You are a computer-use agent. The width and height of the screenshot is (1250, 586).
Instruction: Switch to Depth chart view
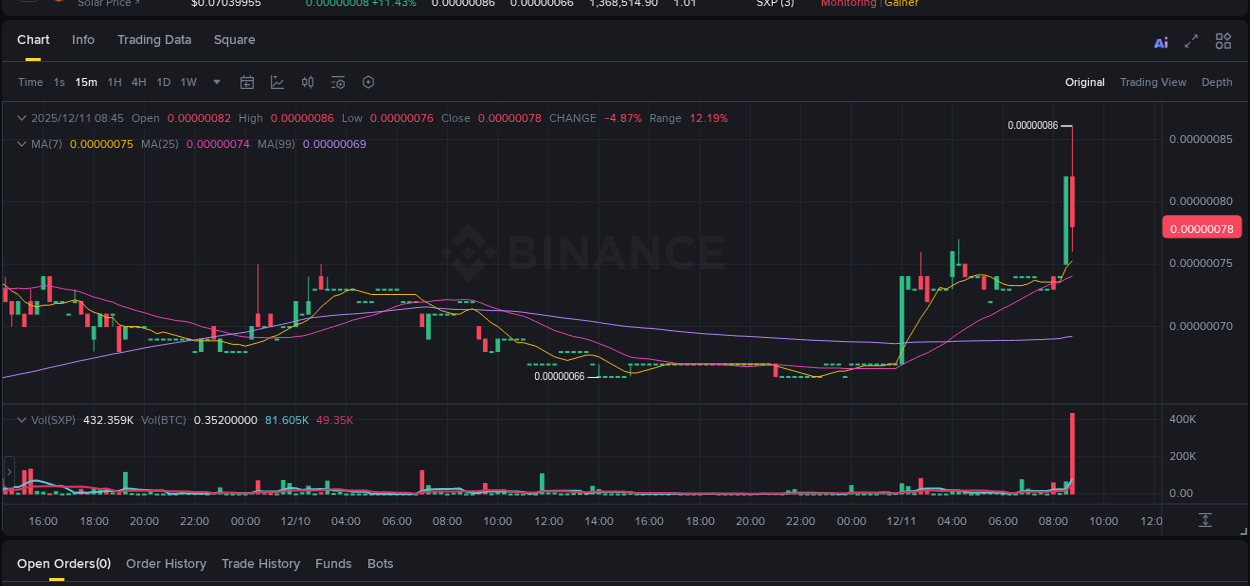(x=1217, y=82)
